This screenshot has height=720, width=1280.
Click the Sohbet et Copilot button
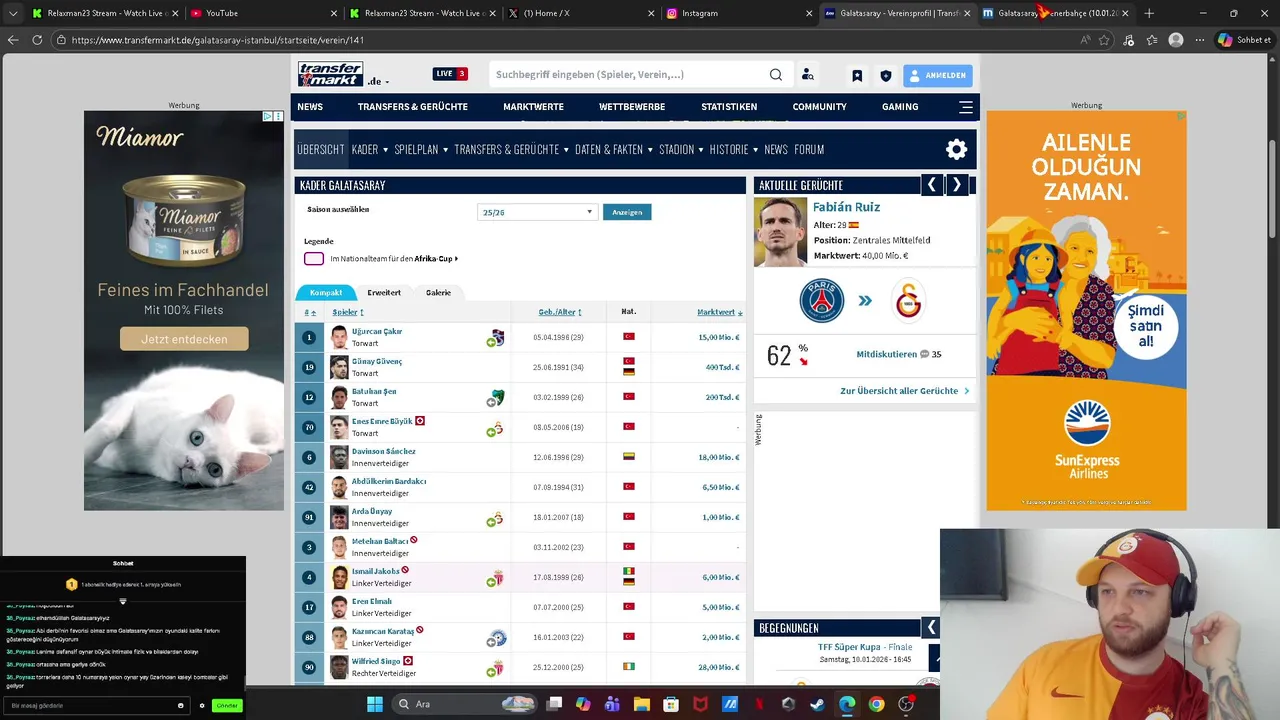[1244, 40]
